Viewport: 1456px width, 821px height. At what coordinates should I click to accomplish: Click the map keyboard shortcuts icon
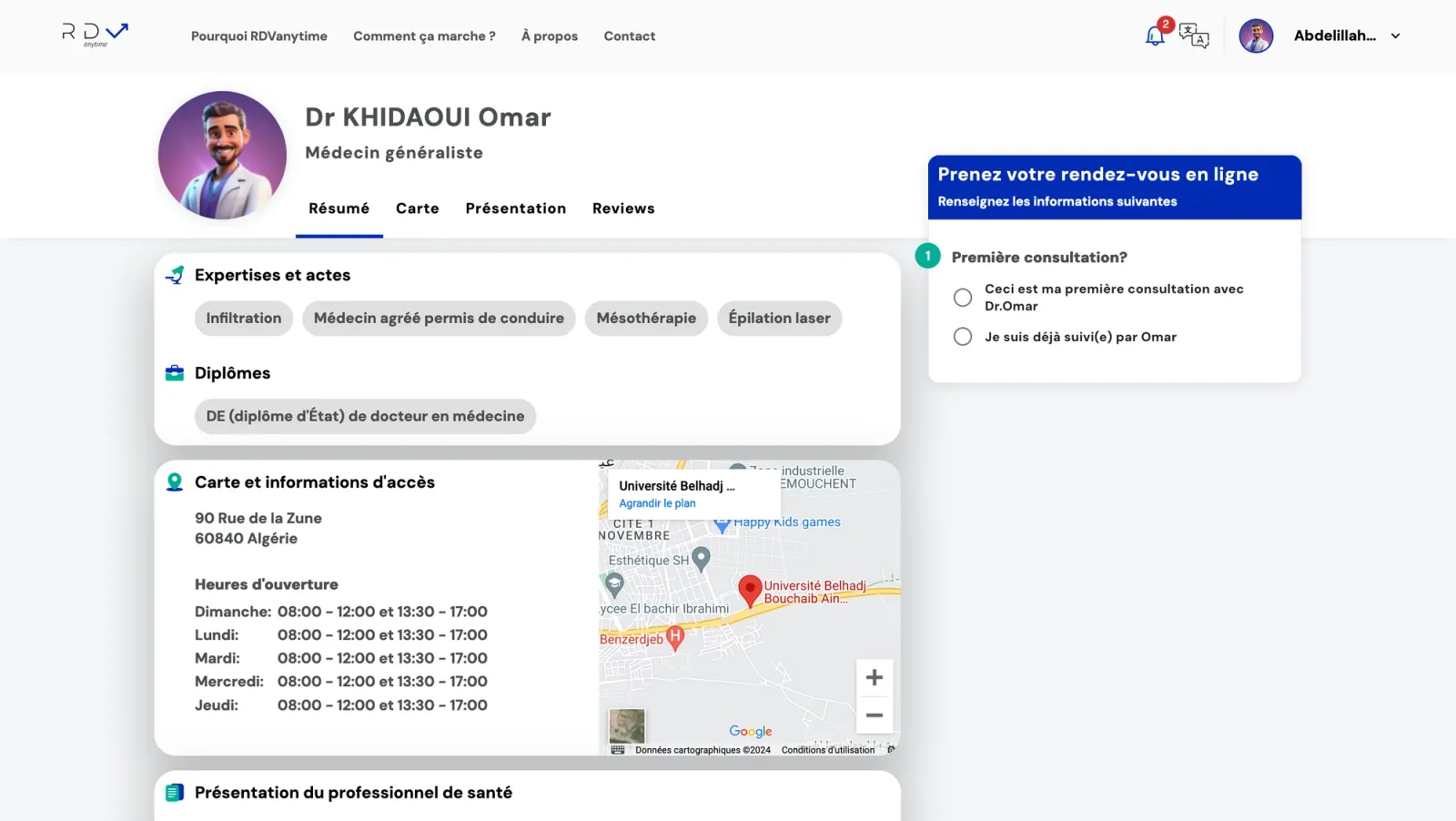[618, 750]
